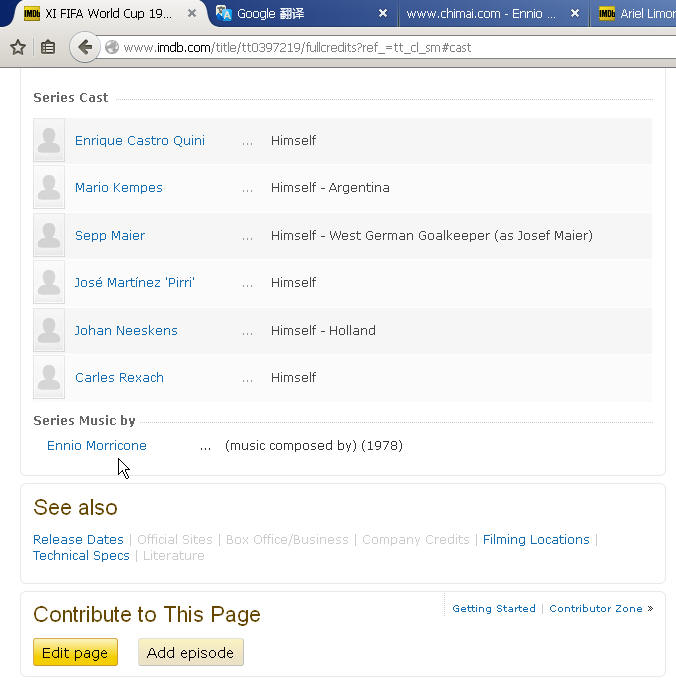This screenshot has height=691, width=676.
Task: Open Getting Started link
Action: [x=494, y=609]
